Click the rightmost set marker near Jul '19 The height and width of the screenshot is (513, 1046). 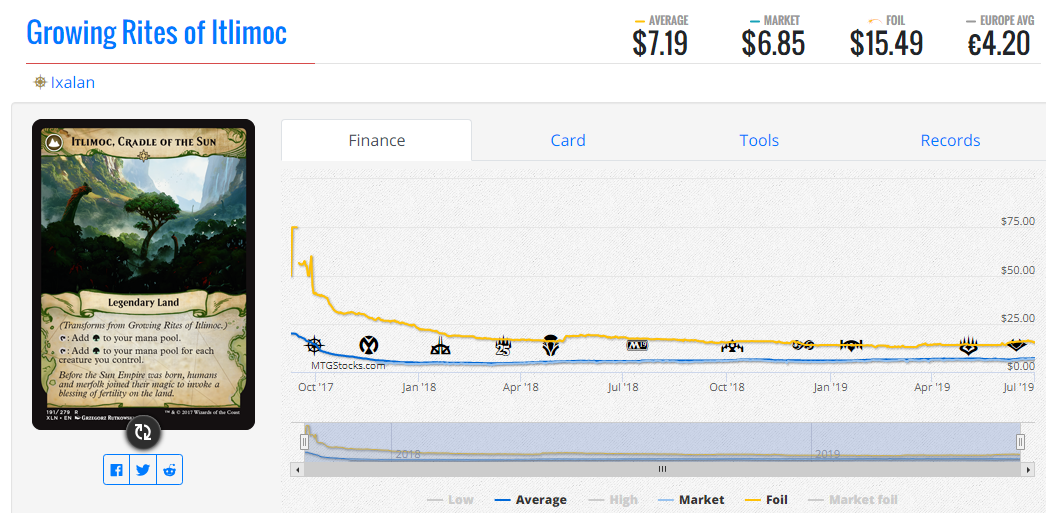pos(1017,345)
